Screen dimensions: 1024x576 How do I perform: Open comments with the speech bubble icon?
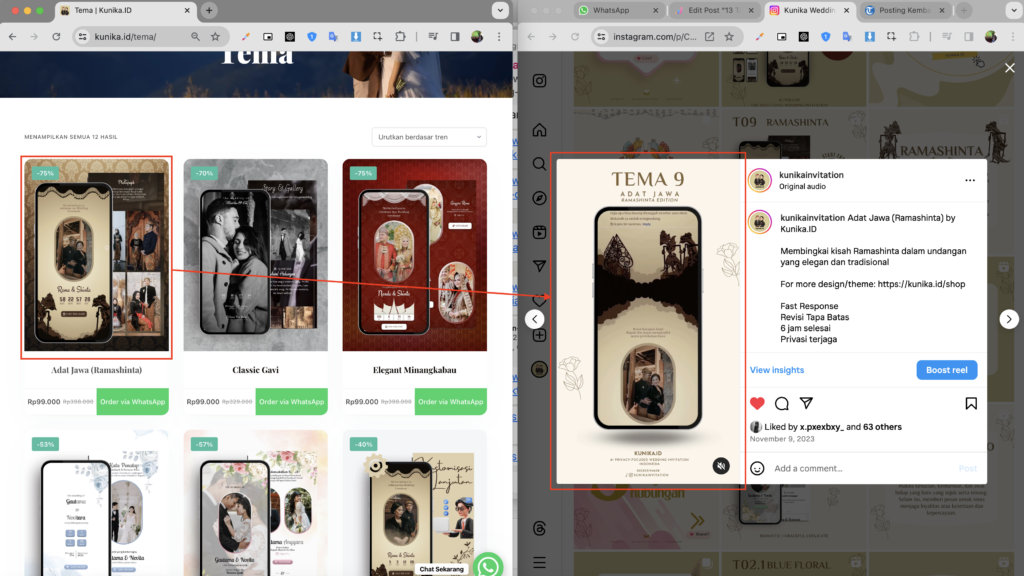coord(781,403)
